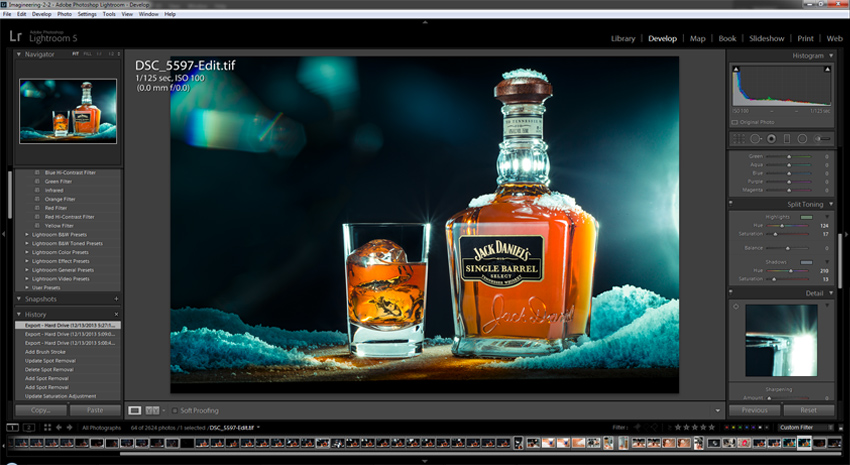
Task: Select the highlighted filmstrip thumbnail
Action: (804, 443)
